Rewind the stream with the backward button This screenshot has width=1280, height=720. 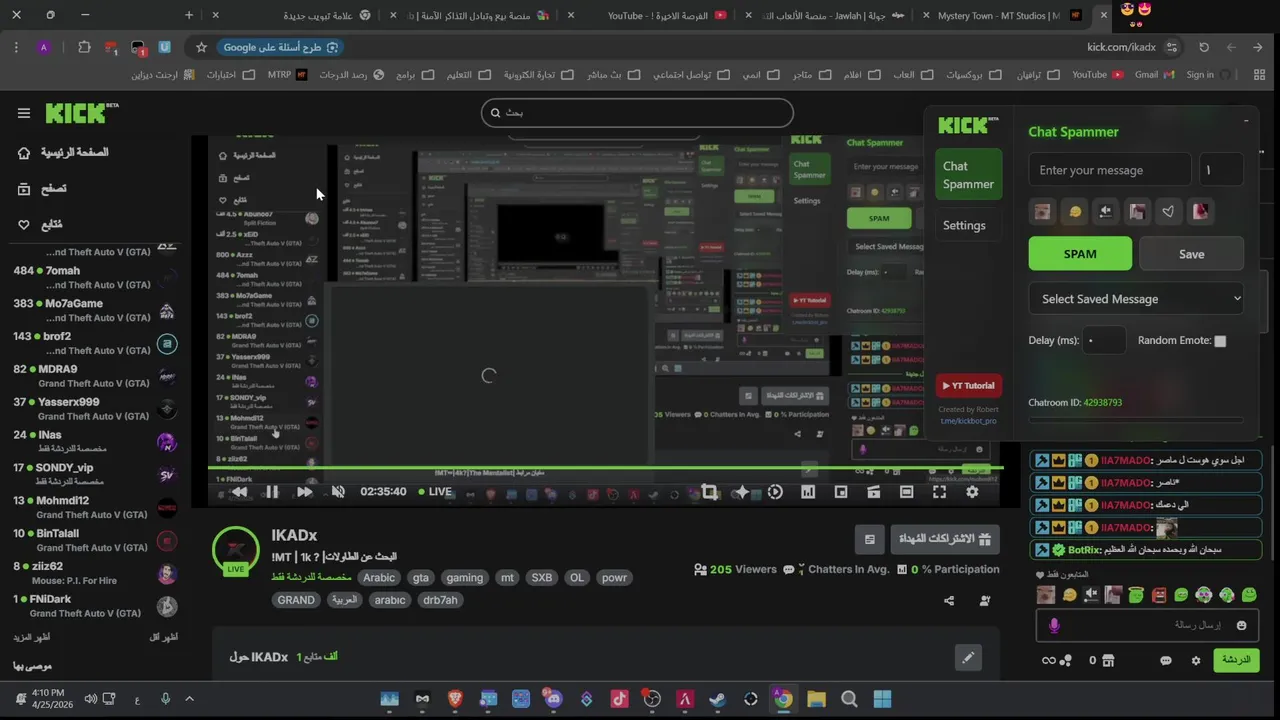(x=239, y=492)
